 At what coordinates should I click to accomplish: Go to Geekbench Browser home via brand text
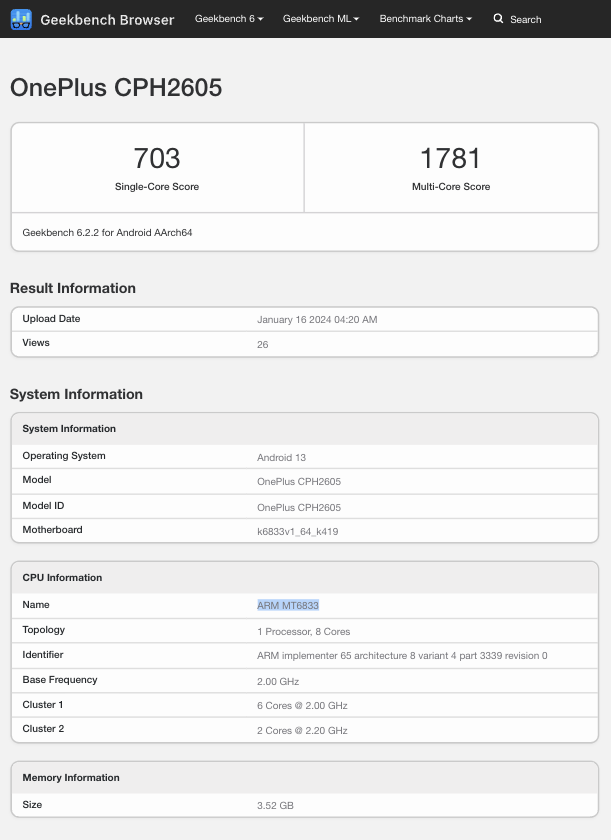tap(107, 19)
